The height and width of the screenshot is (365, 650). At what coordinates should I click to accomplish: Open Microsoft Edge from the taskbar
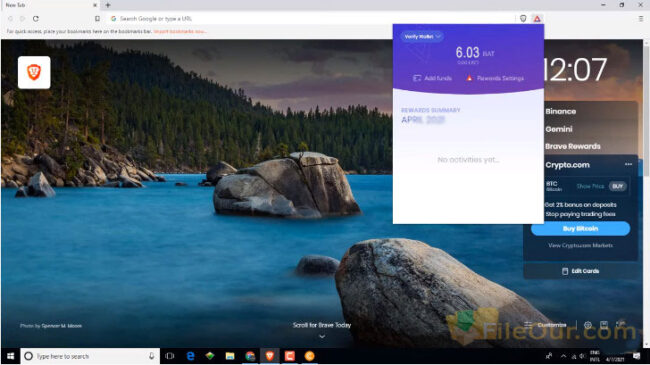(191, 356)
